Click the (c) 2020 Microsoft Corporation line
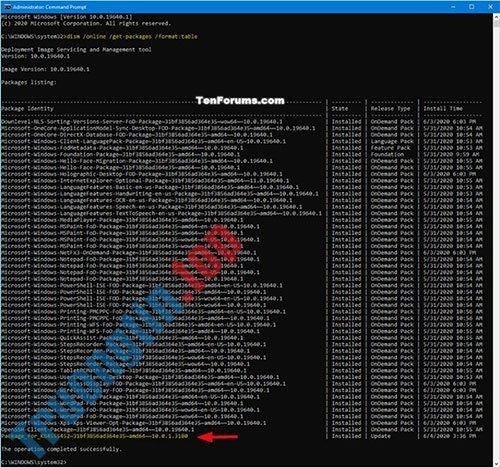 [x=86, y=23]
